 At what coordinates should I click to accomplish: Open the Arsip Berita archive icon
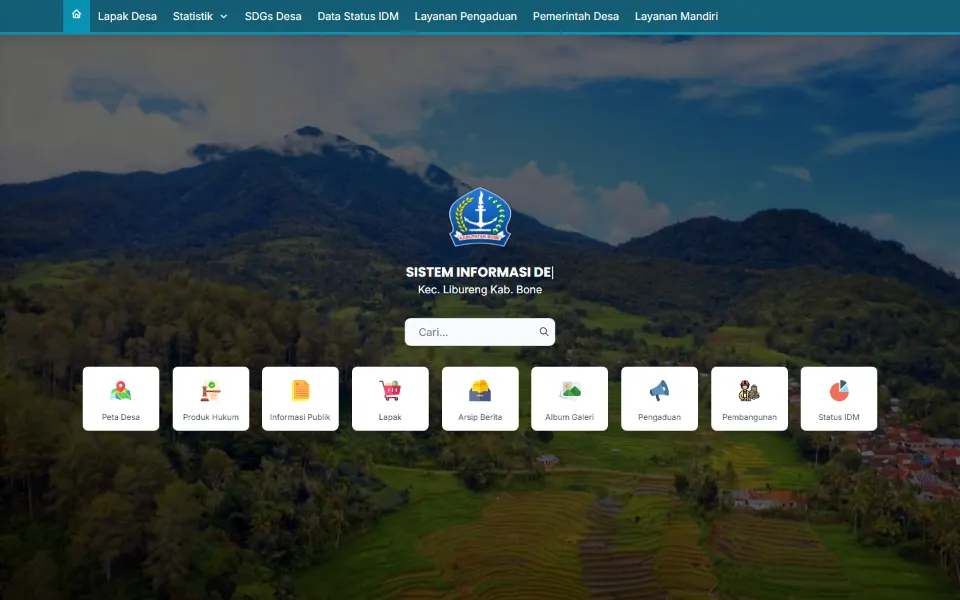(480, 391)
